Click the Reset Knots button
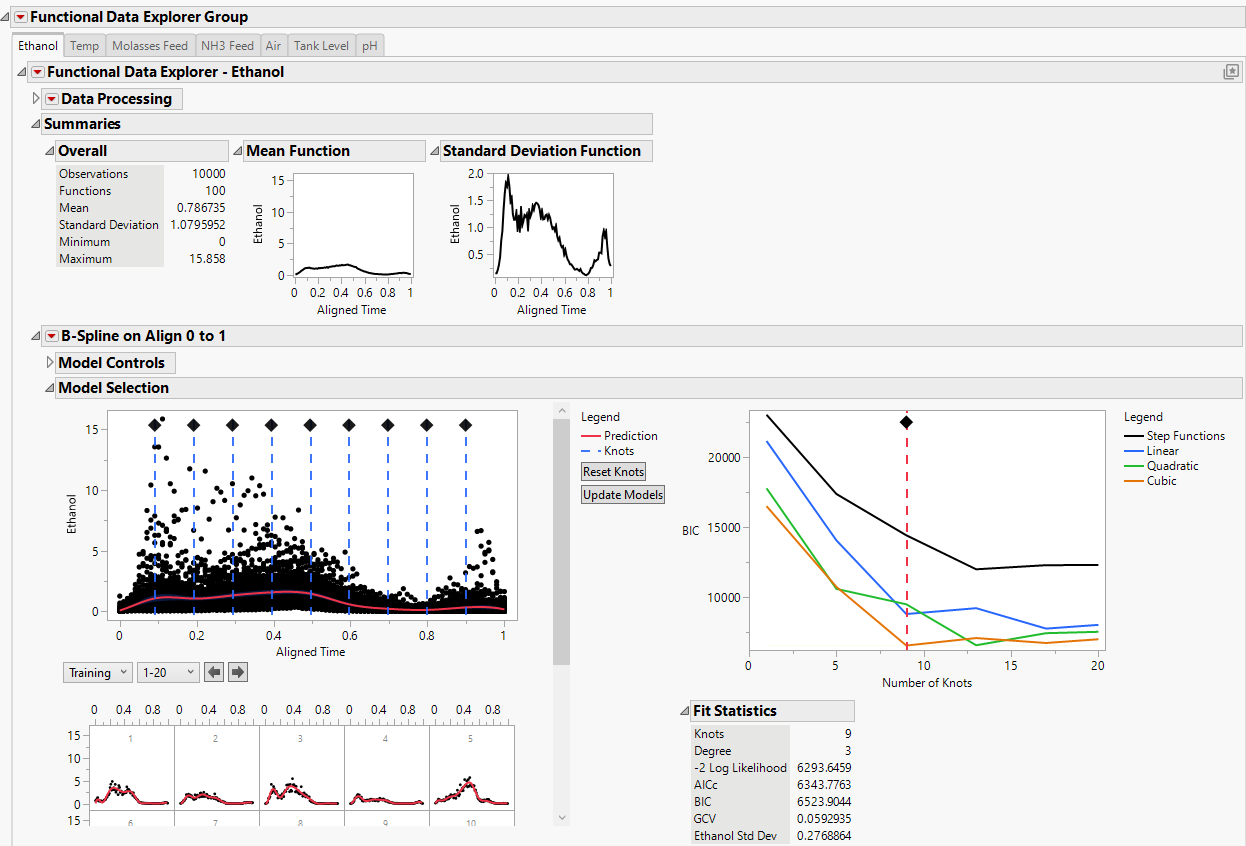This screenshot has height=846, width=1246. (x=612, y=471)
